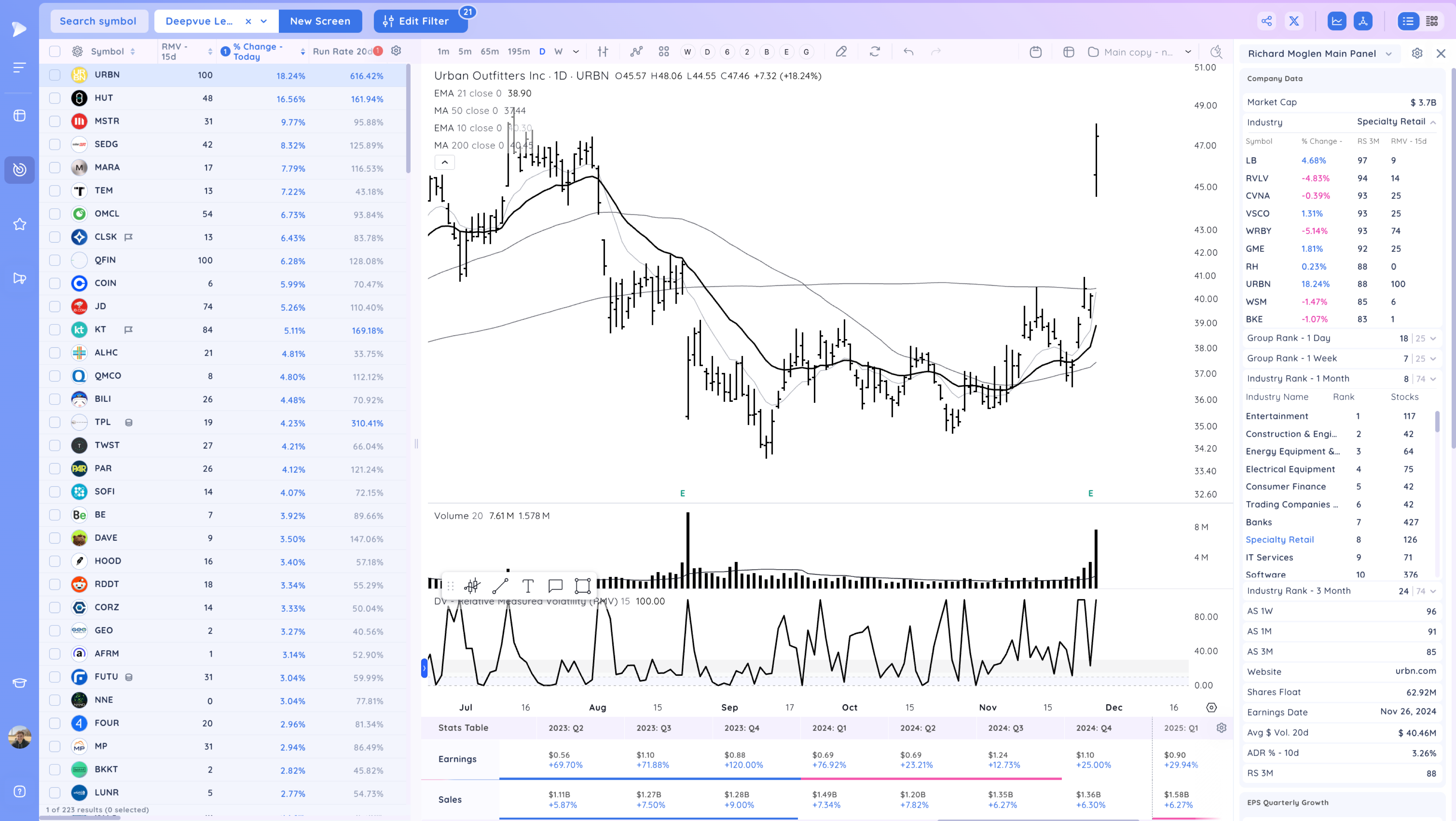Open the Main copy layout dropdown

coord(1188,51)
